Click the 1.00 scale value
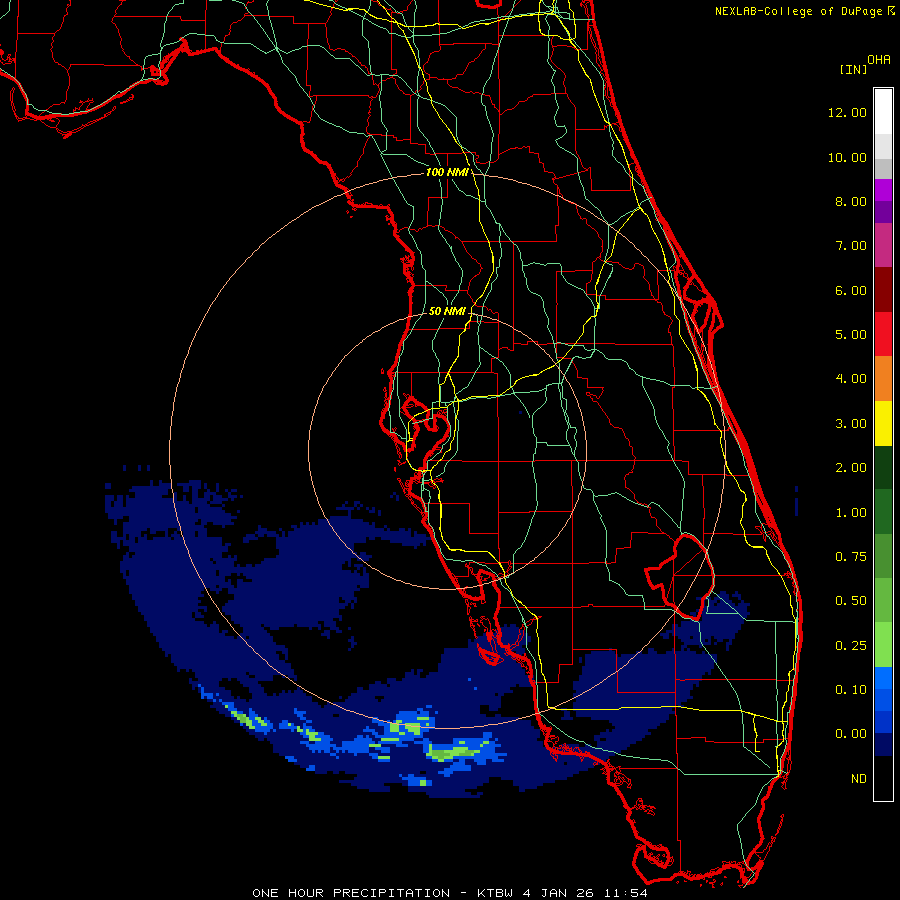This screenshot has height=900, width=900. coord(850,513)
